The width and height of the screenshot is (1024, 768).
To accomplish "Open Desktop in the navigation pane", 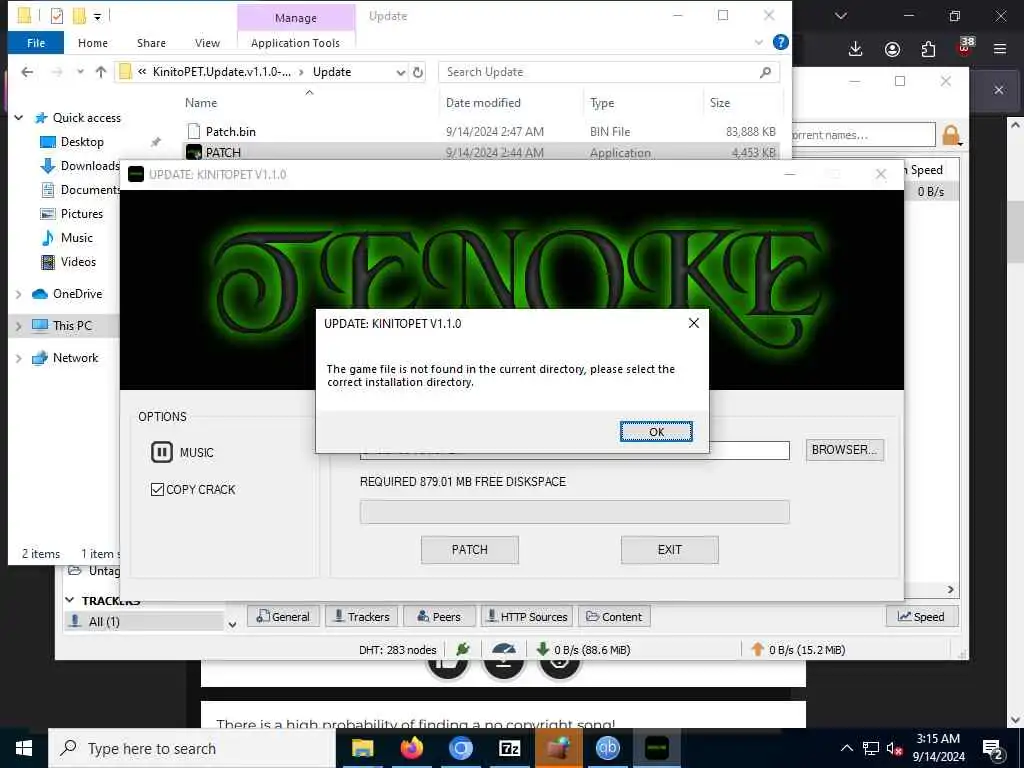I will [82, 142].
